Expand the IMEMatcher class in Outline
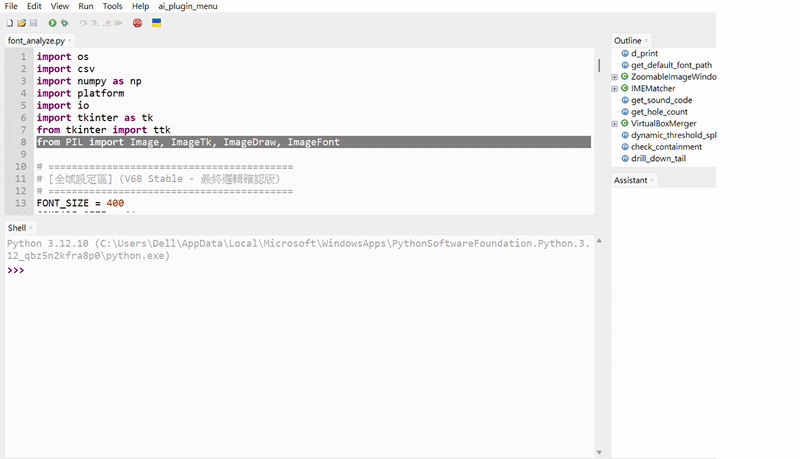Viewport: 800px width, 459px height. [x=615, y=89]
